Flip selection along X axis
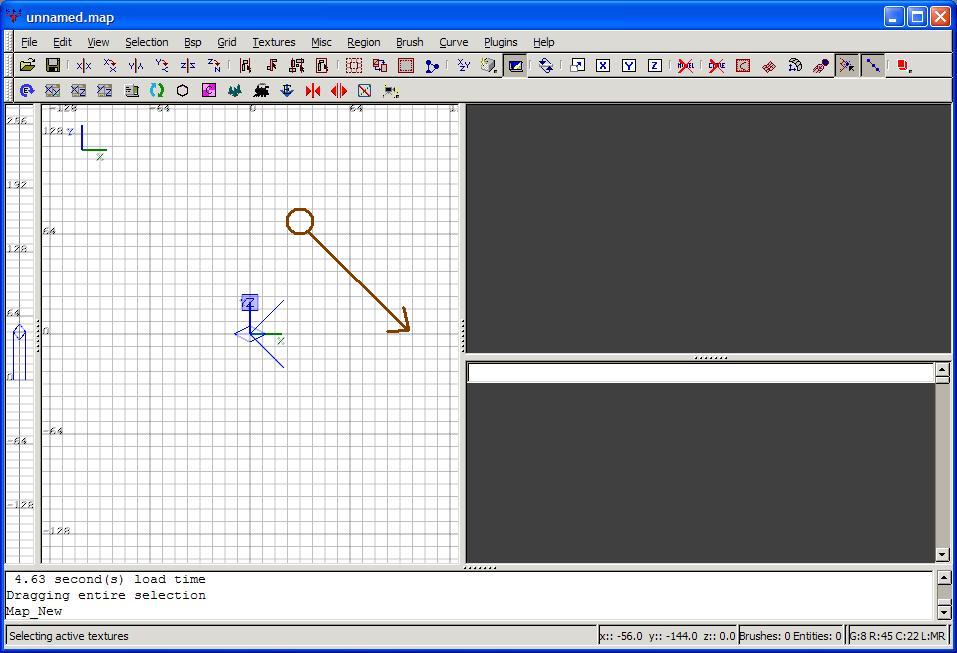The width and height of the screenshot is (957, 653). pos(84,65)
